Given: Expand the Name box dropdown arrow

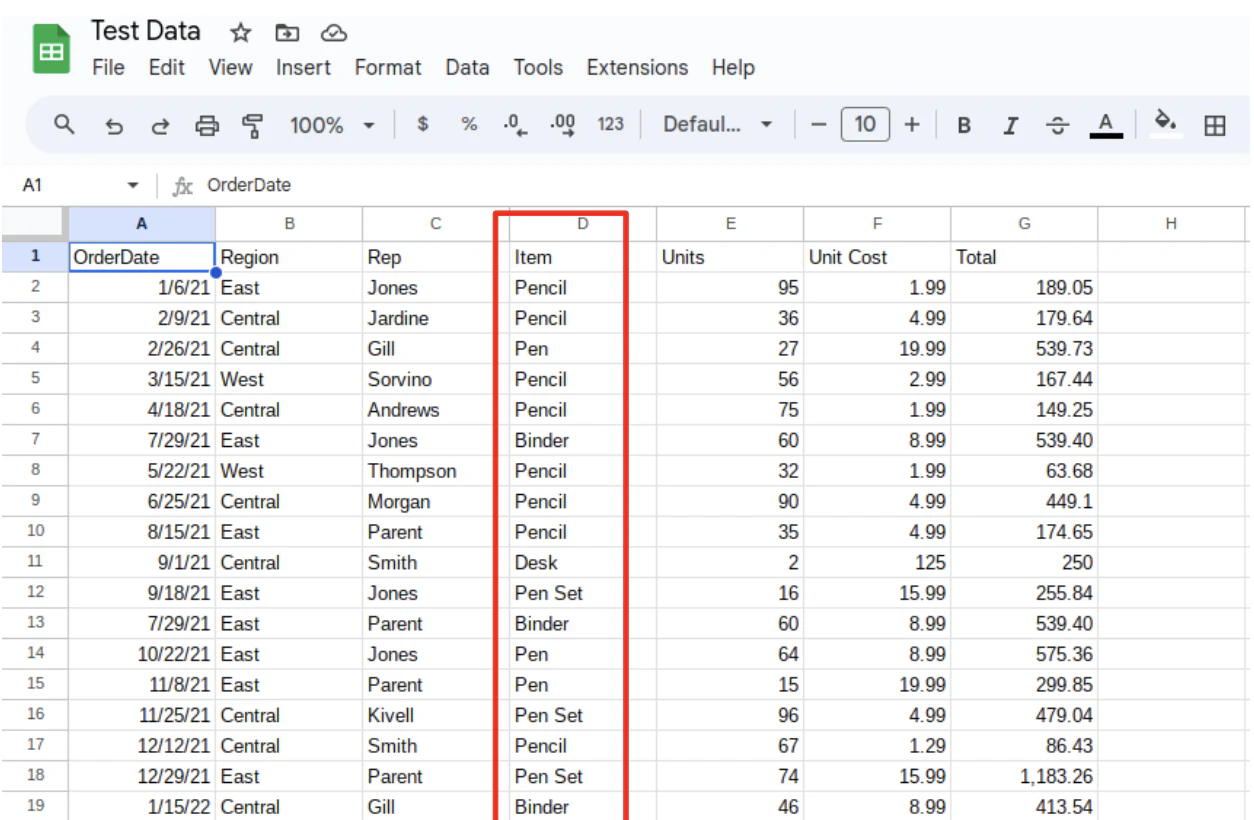Looking at the screenshot, I should pos(133,186).
